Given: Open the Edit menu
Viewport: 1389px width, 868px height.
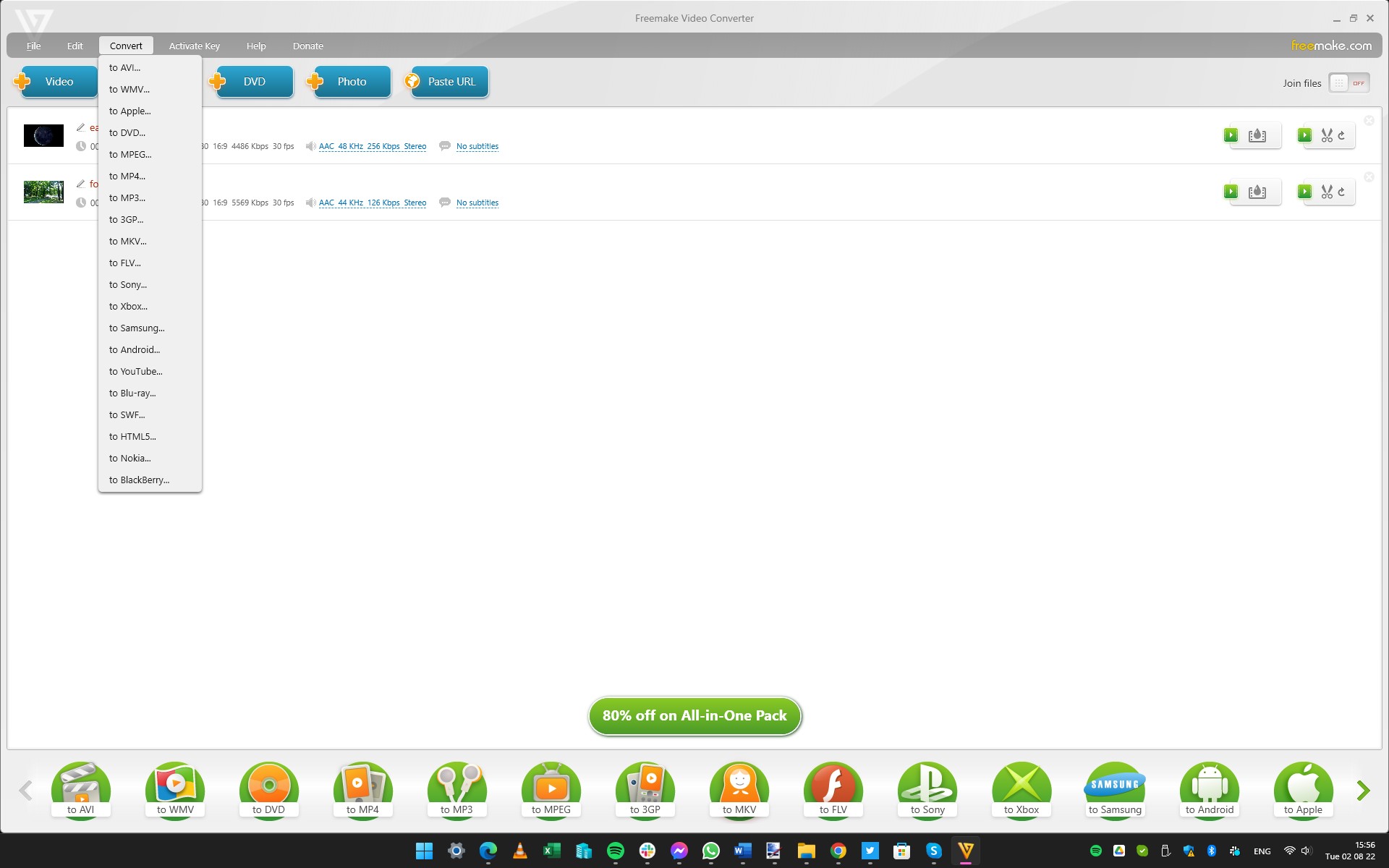Looking at the screenshot, I should [75, 46].
